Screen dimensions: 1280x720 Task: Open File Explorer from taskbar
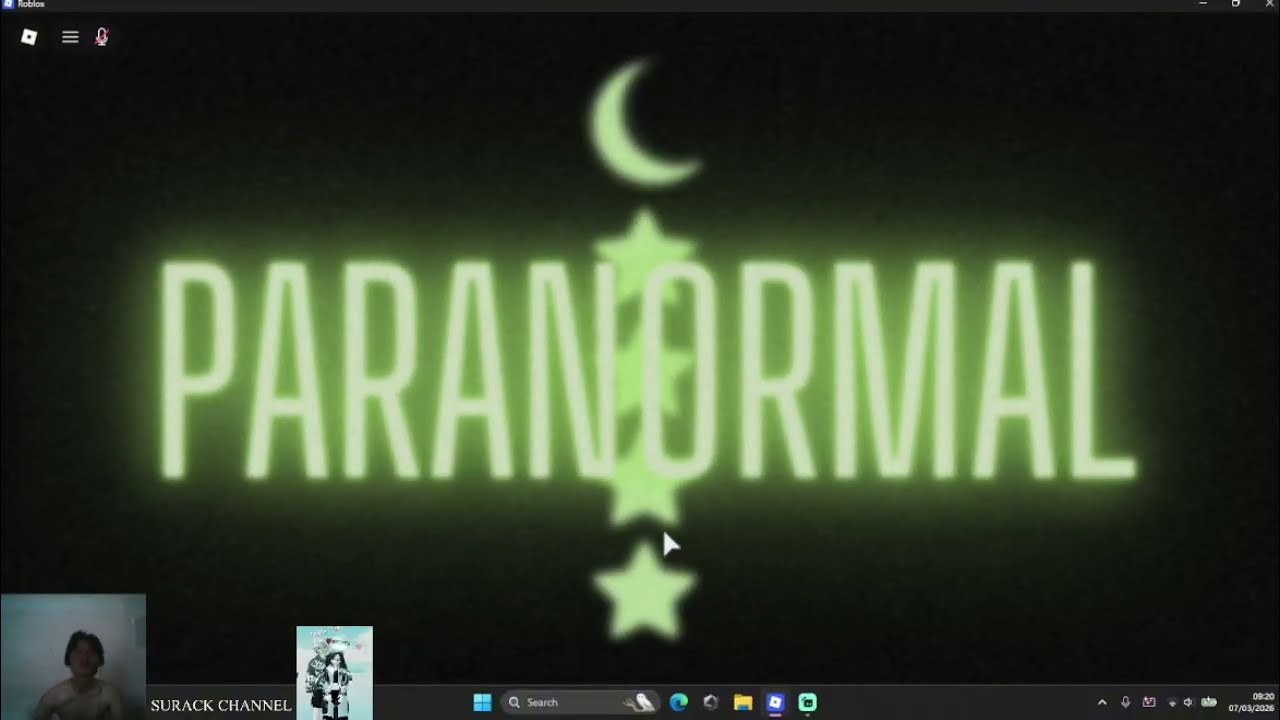coord(743,702)
